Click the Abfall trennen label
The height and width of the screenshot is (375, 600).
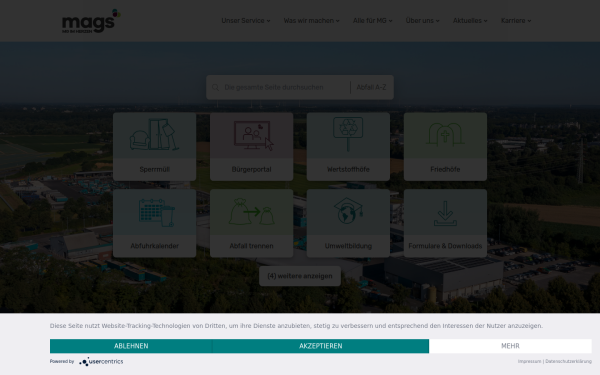(x=251, y=246)
